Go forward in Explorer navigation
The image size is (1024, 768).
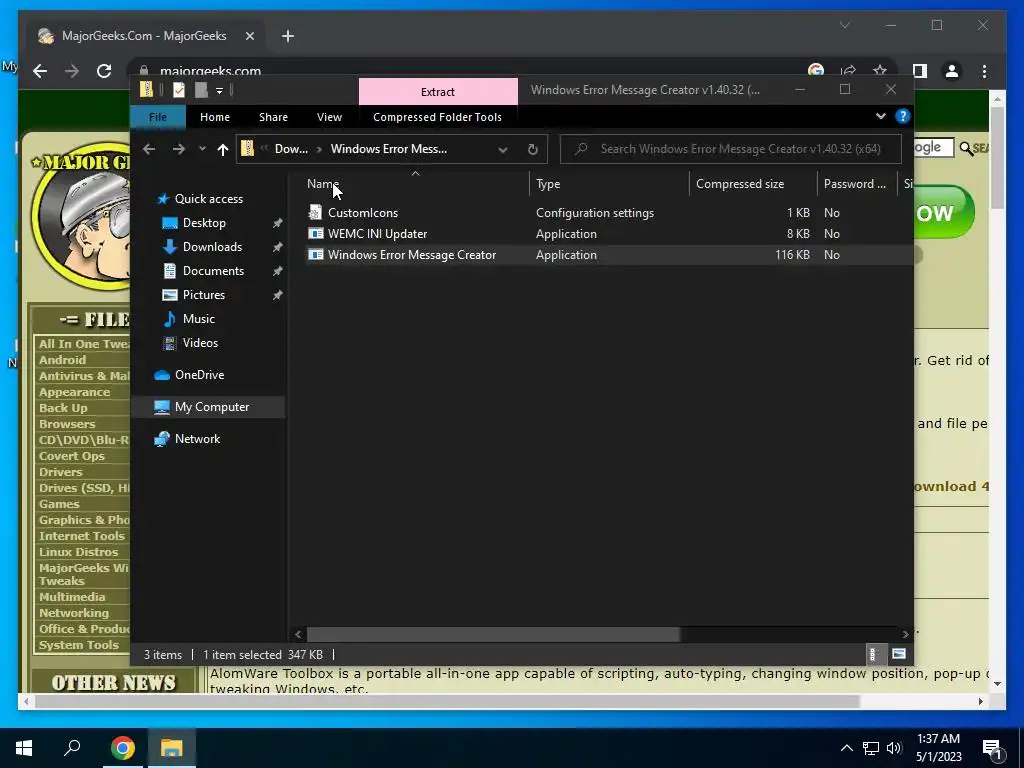pyautogui.click(x=178, y=149)
